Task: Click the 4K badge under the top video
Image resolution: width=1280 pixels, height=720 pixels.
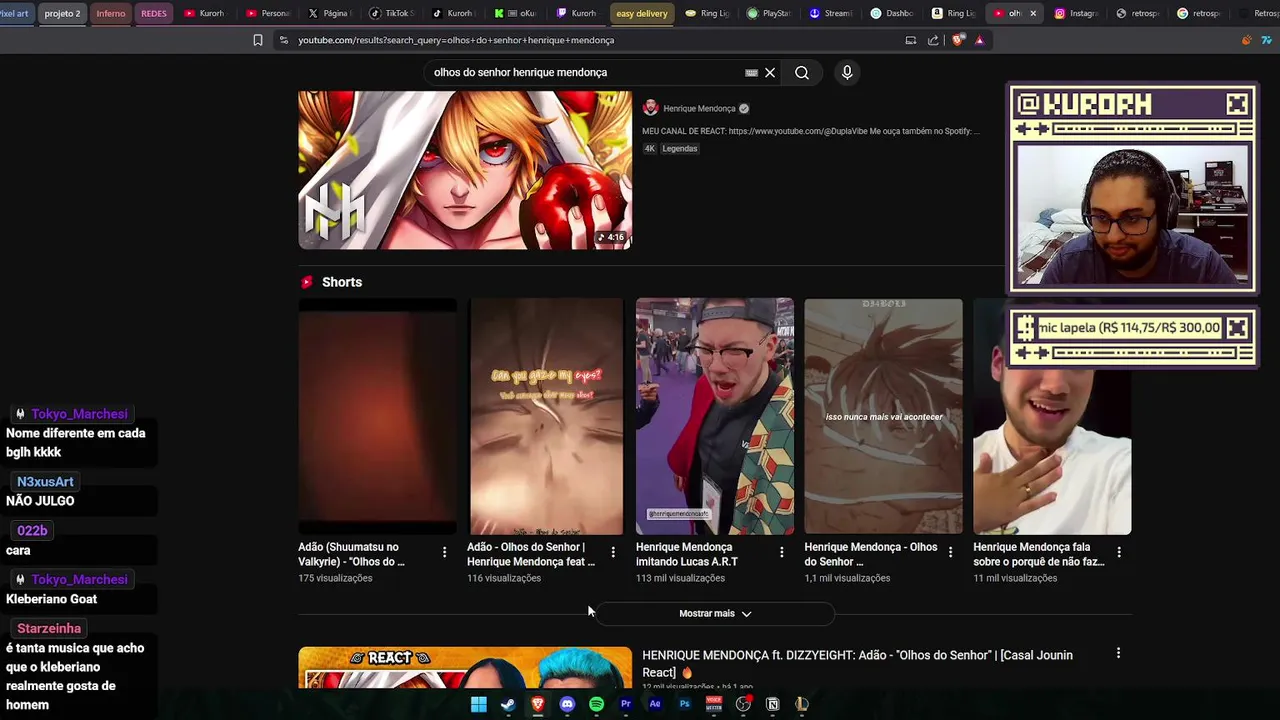Action: point(649,148)
